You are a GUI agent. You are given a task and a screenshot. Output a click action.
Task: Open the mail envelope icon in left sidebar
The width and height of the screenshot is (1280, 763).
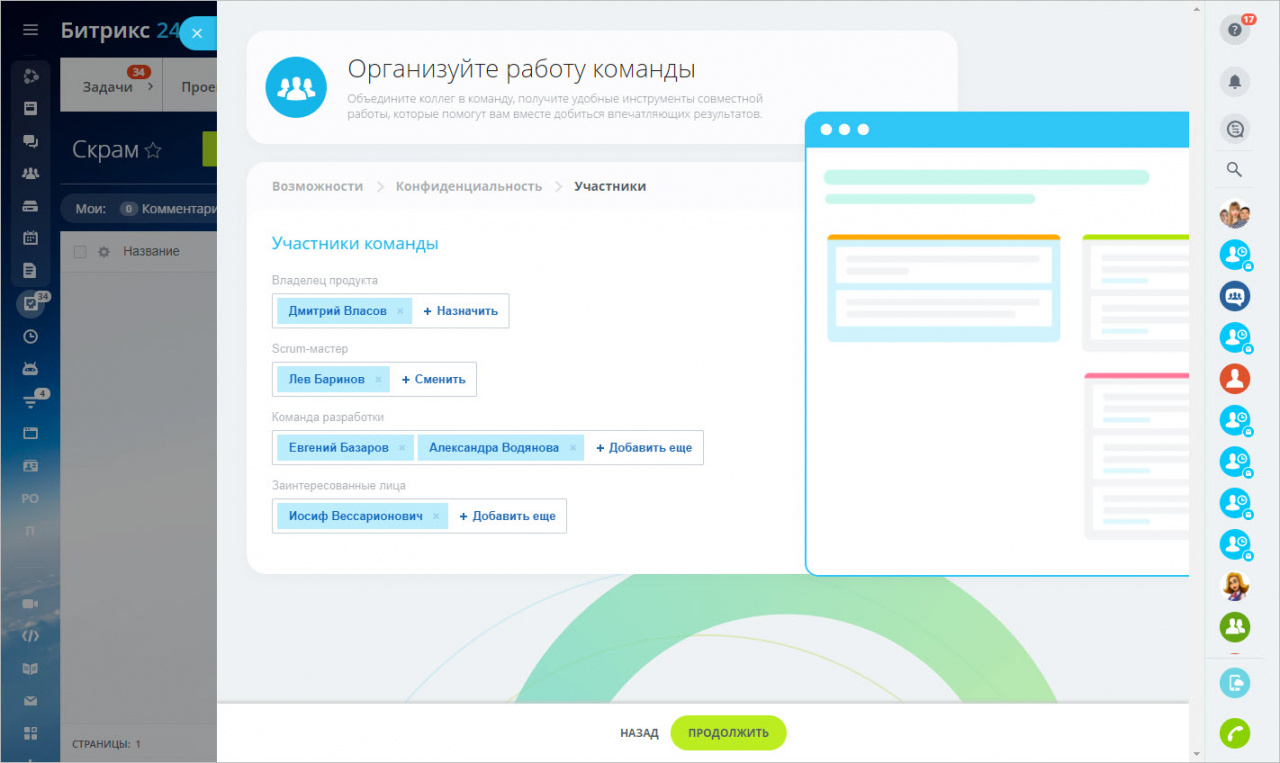point(31,701)
